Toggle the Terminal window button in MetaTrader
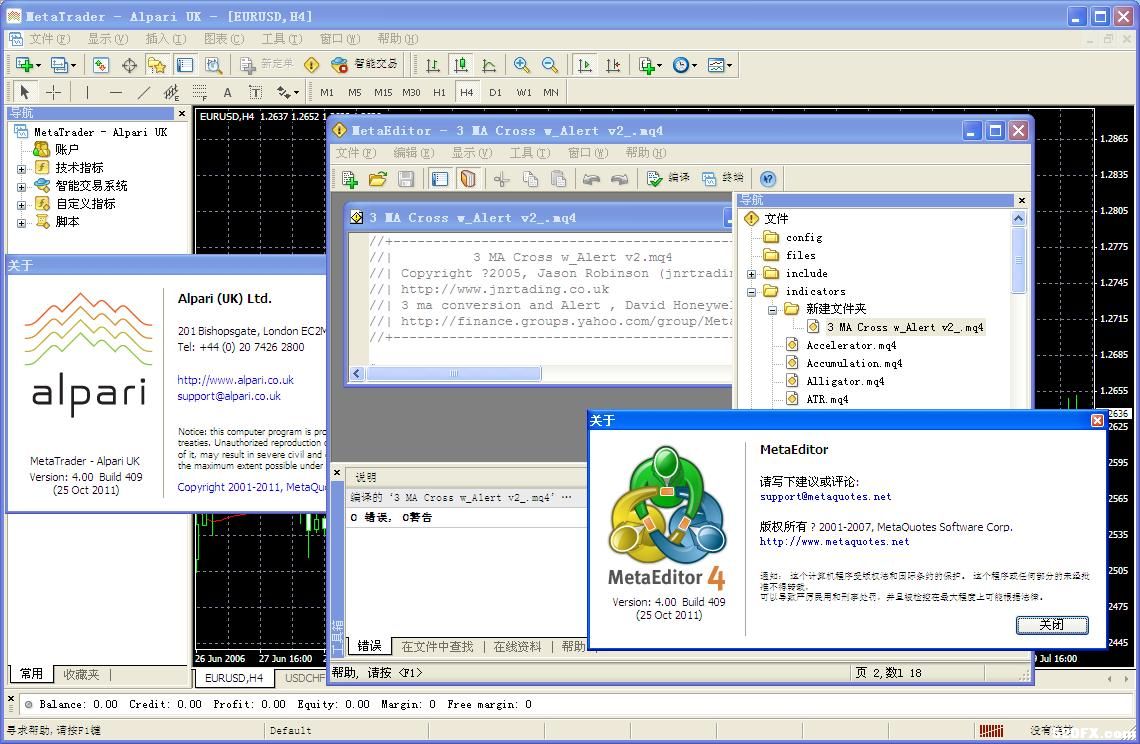Screen dimensions: 1140x744 [185, 65]
